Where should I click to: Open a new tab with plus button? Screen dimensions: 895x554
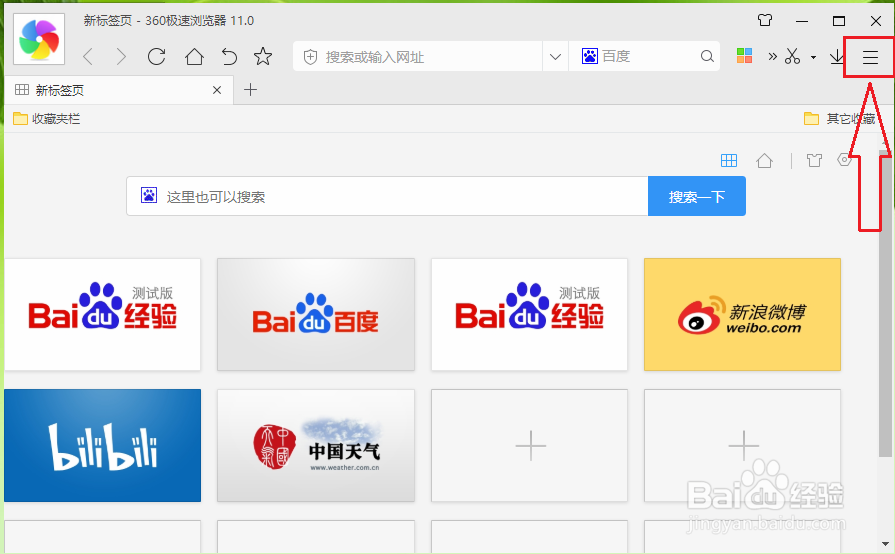click(251, 90)
